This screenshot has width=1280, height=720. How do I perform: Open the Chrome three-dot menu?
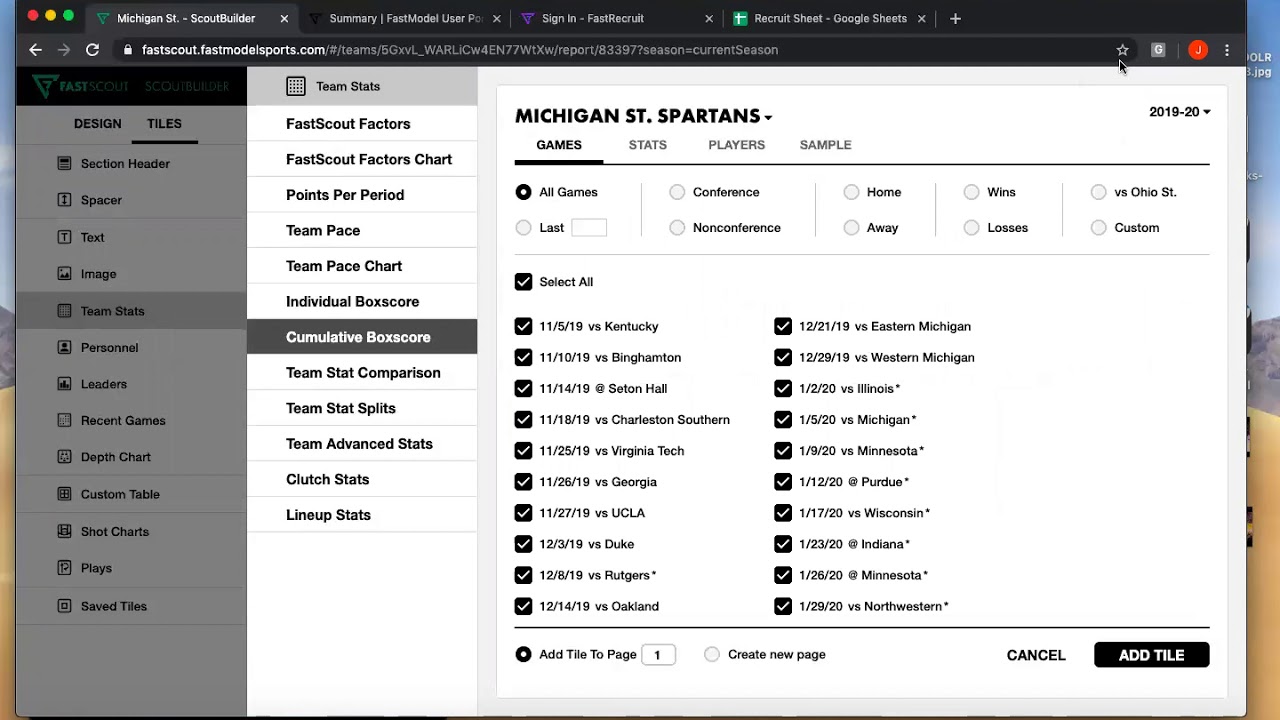click(1227, 50)
